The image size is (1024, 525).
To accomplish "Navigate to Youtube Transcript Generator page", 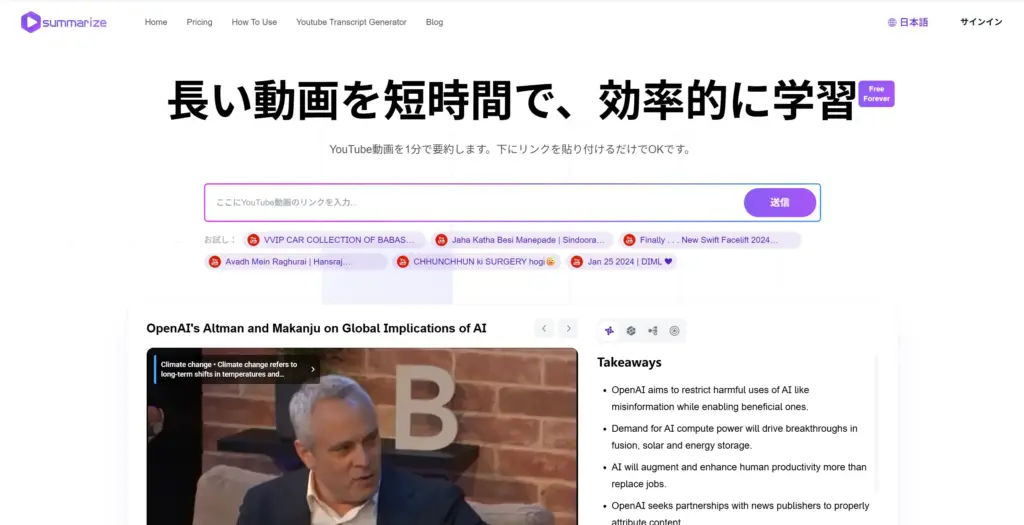I will [351, 22].
